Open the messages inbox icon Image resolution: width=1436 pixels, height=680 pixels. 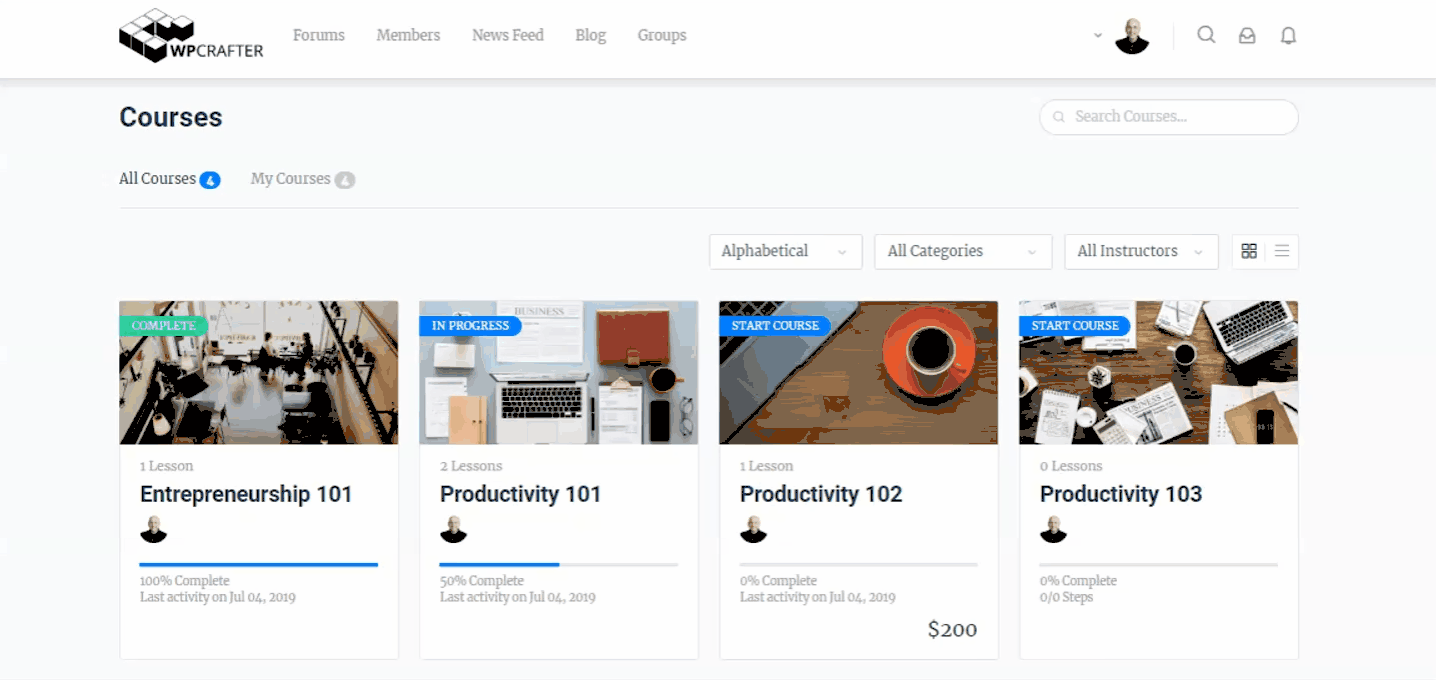pos(1247,36)
